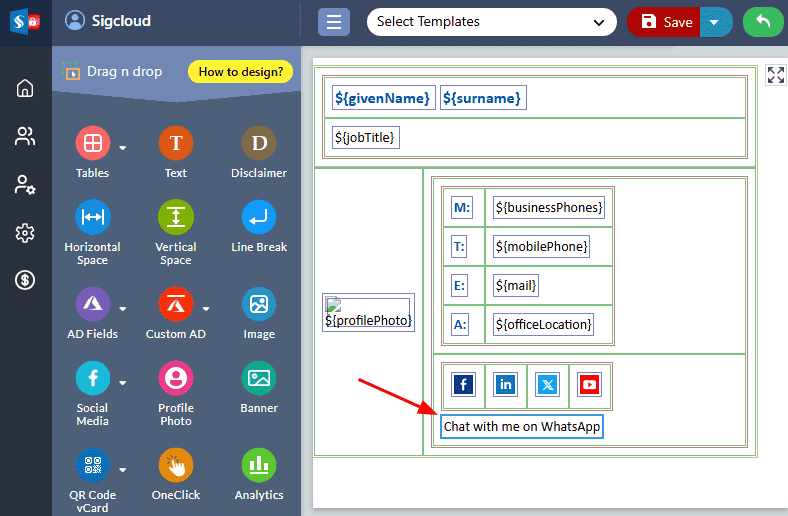
Task: Choose the Line Break element
Action: click(x=259, y=217)
